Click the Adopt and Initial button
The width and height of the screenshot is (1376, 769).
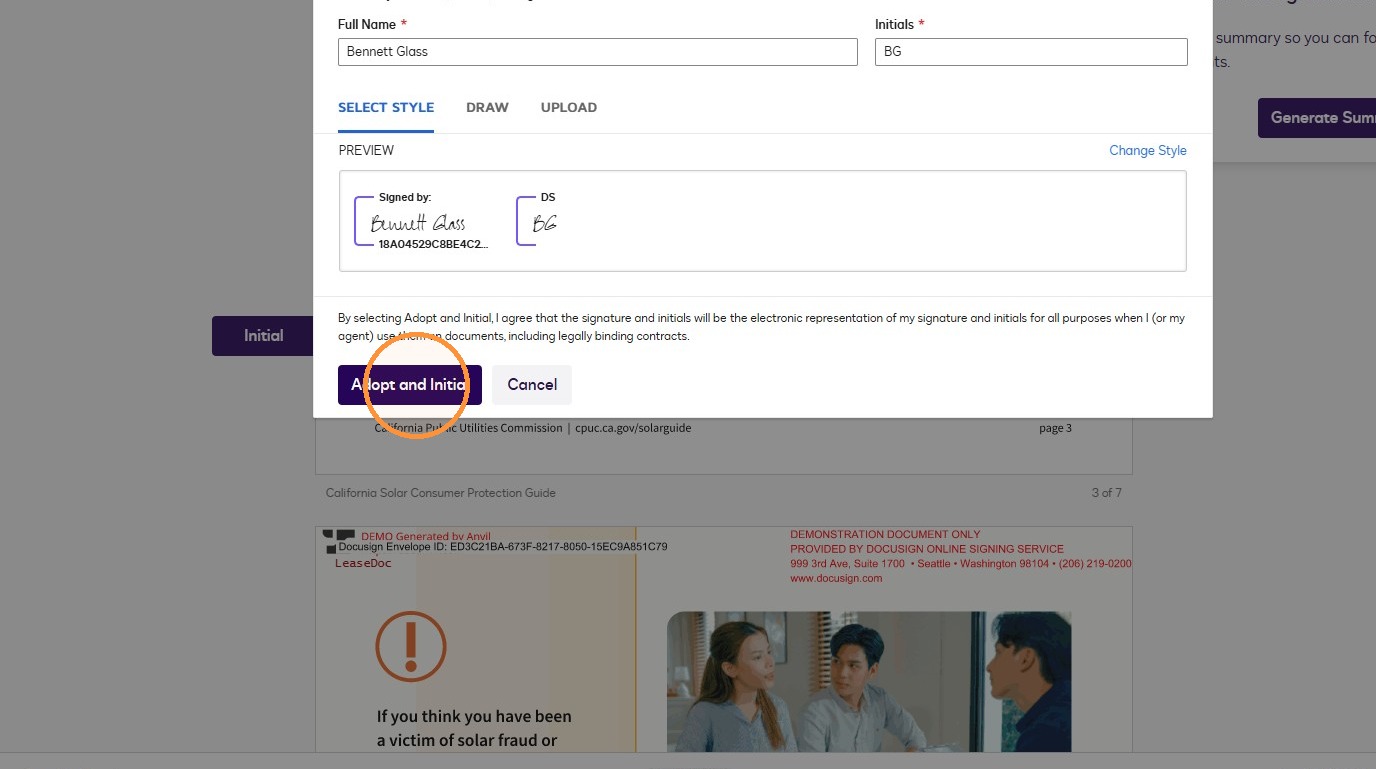[x=410, y=385]
